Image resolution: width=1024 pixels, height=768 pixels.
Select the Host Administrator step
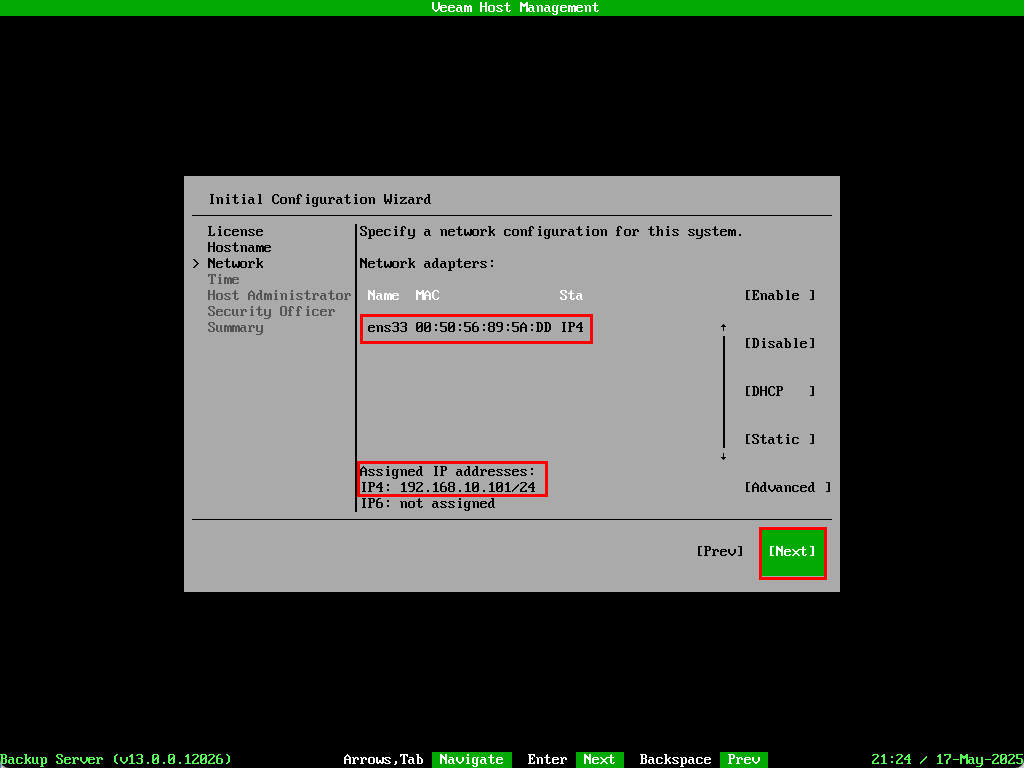279,296
